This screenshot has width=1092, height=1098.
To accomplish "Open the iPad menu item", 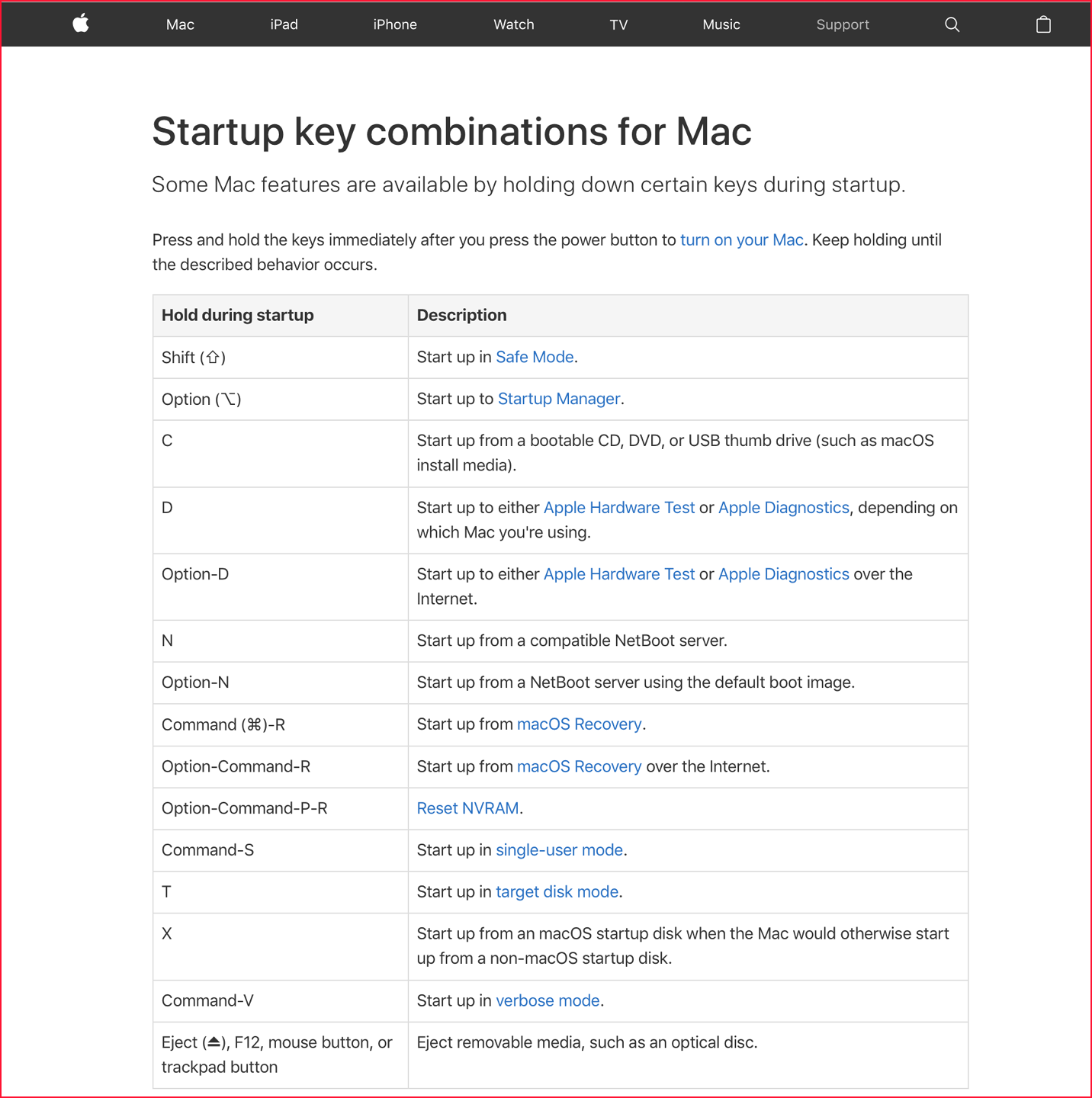I will 284,24.
